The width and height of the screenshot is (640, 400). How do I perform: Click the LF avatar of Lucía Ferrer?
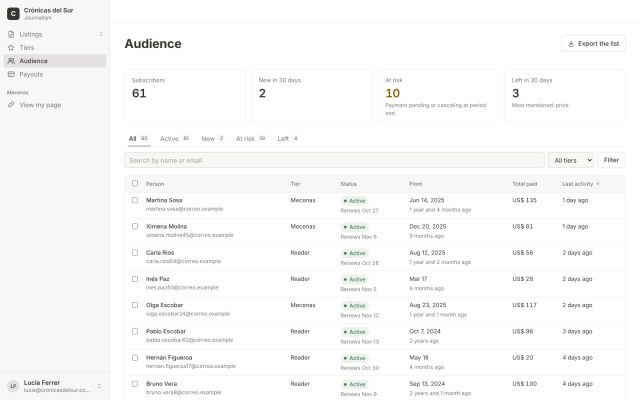(x=13, y=386)
